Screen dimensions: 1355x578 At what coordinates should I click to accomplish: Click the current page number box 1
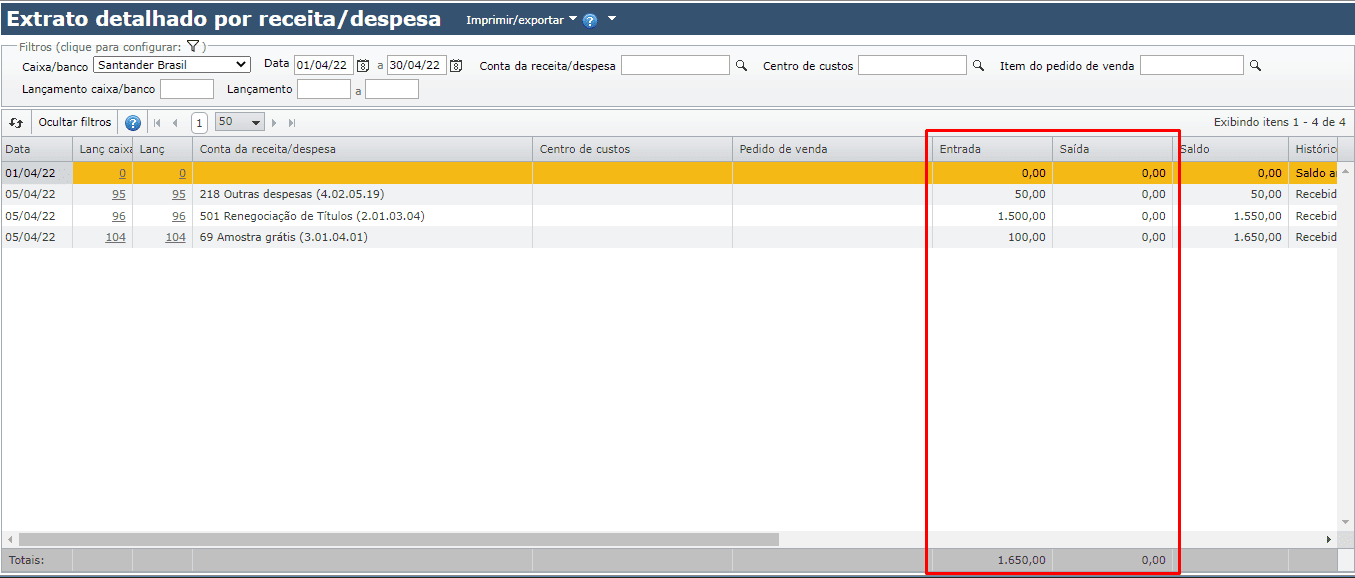click(x=199, y=123)
